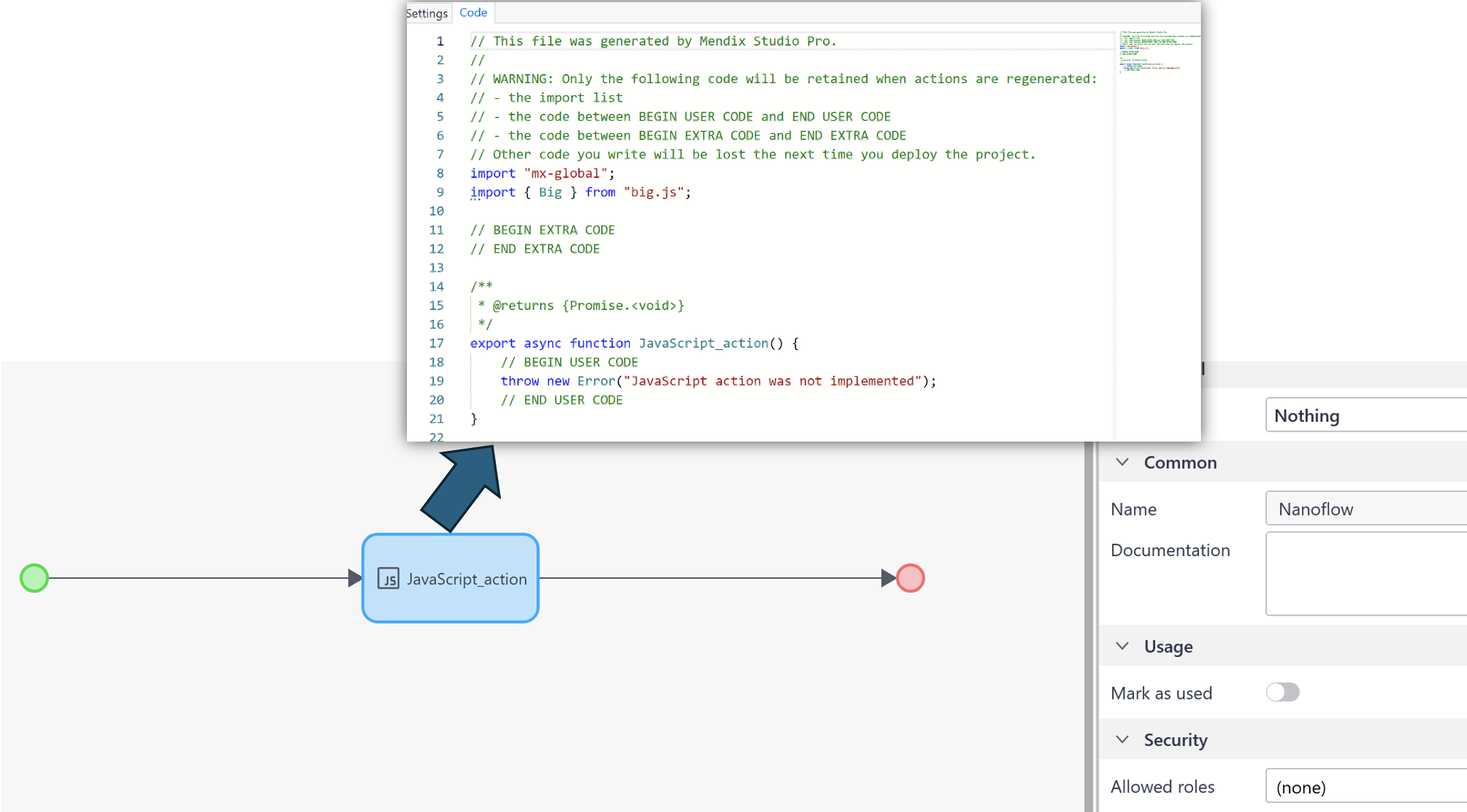The width and height of the screenshot is (1467, 812).
Task: Click line number 17 in gutter
Action: 436,343
